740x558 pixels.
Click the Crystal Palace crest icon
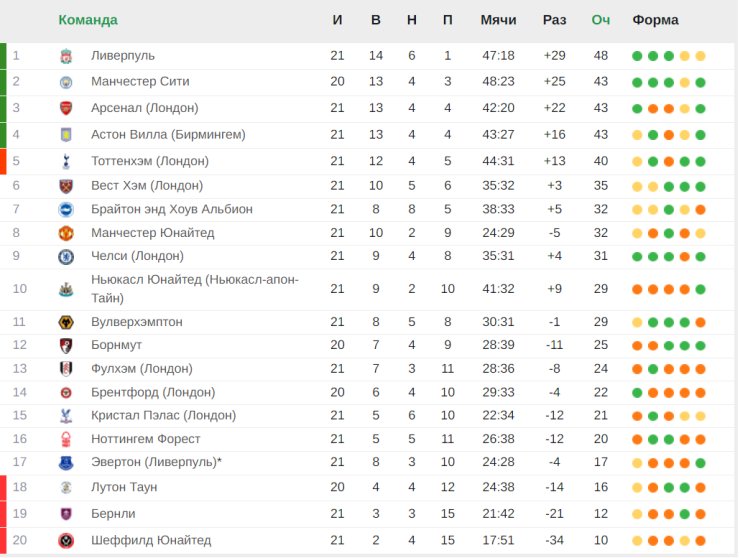point(66,415)
